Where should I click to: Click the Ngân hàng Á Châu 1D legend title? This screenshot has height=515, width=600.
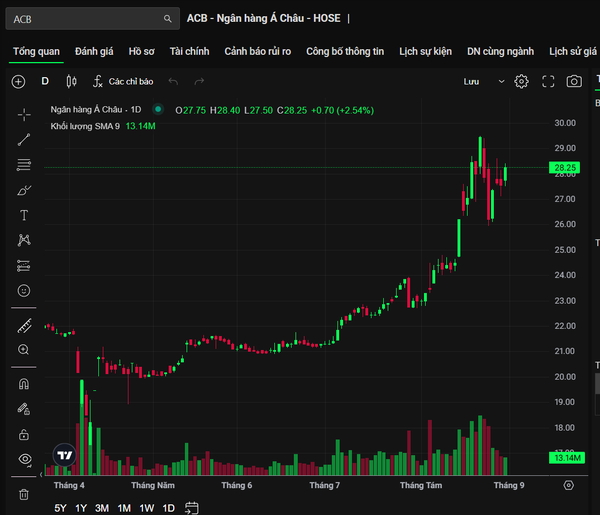[x=96, y=110]
